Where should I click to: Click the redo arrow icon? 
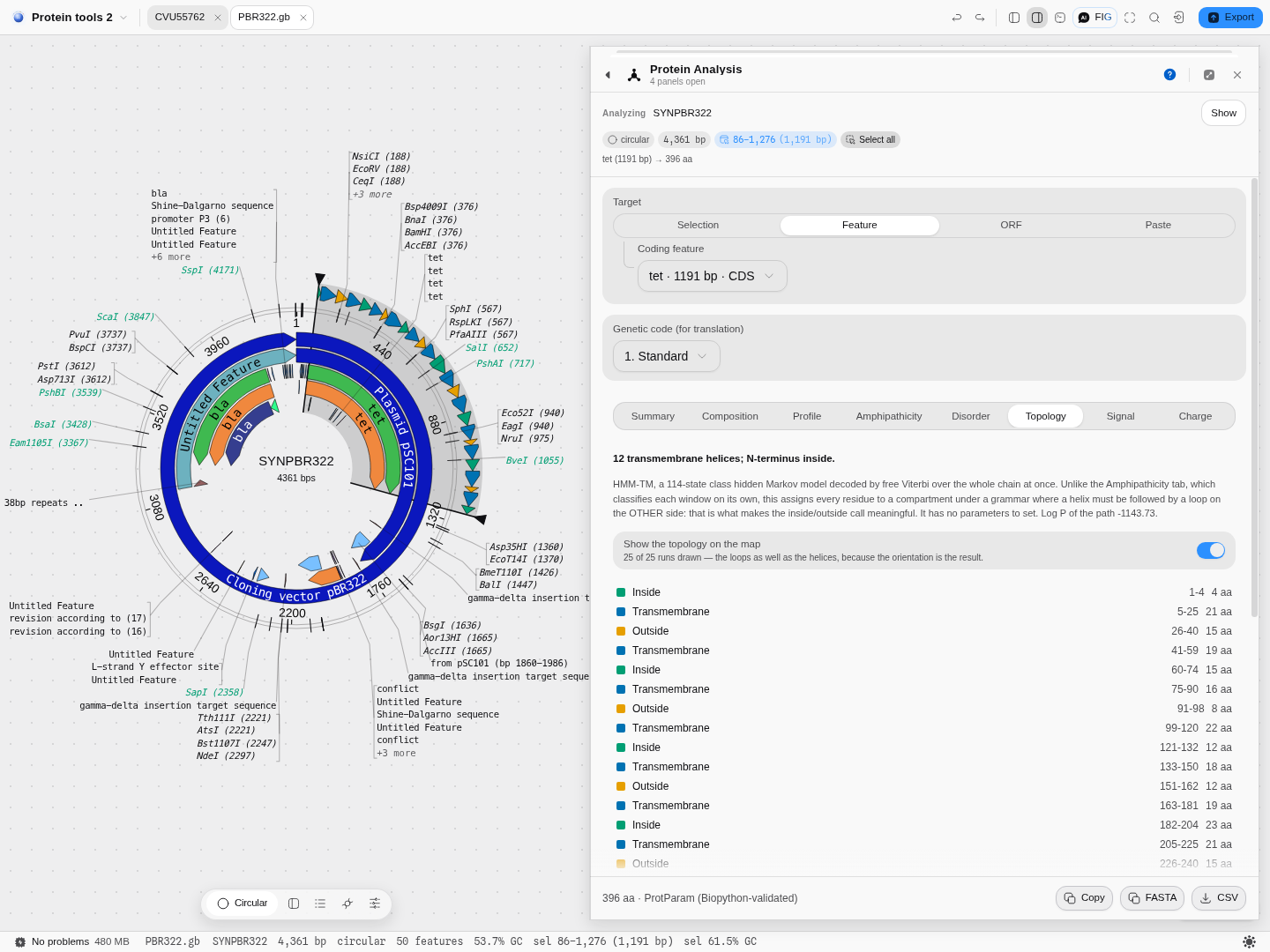[x=980, y=18]
